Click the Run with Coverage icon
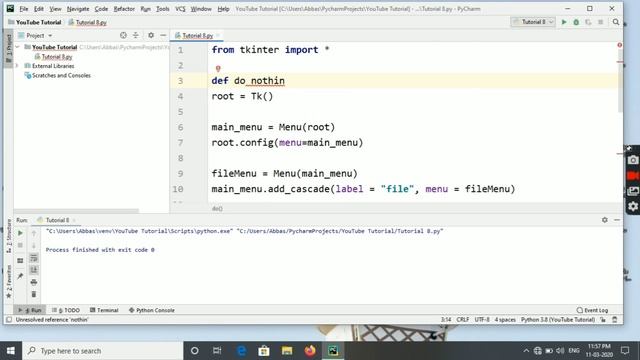Screen dimensions: 640x360 click(588, 22)
